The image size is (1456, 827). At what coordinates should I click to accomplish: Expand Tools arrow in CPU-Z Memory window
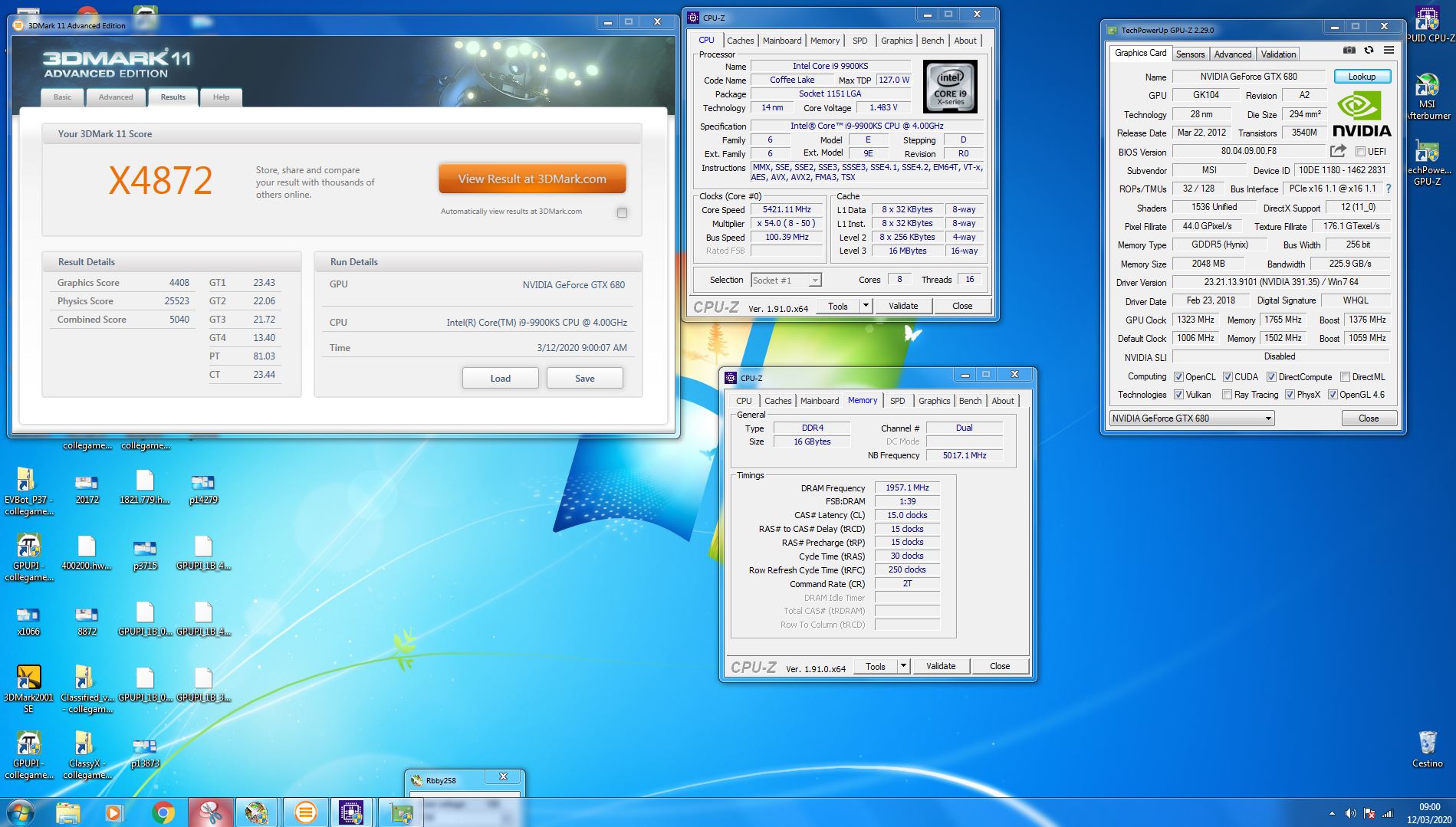903,666
